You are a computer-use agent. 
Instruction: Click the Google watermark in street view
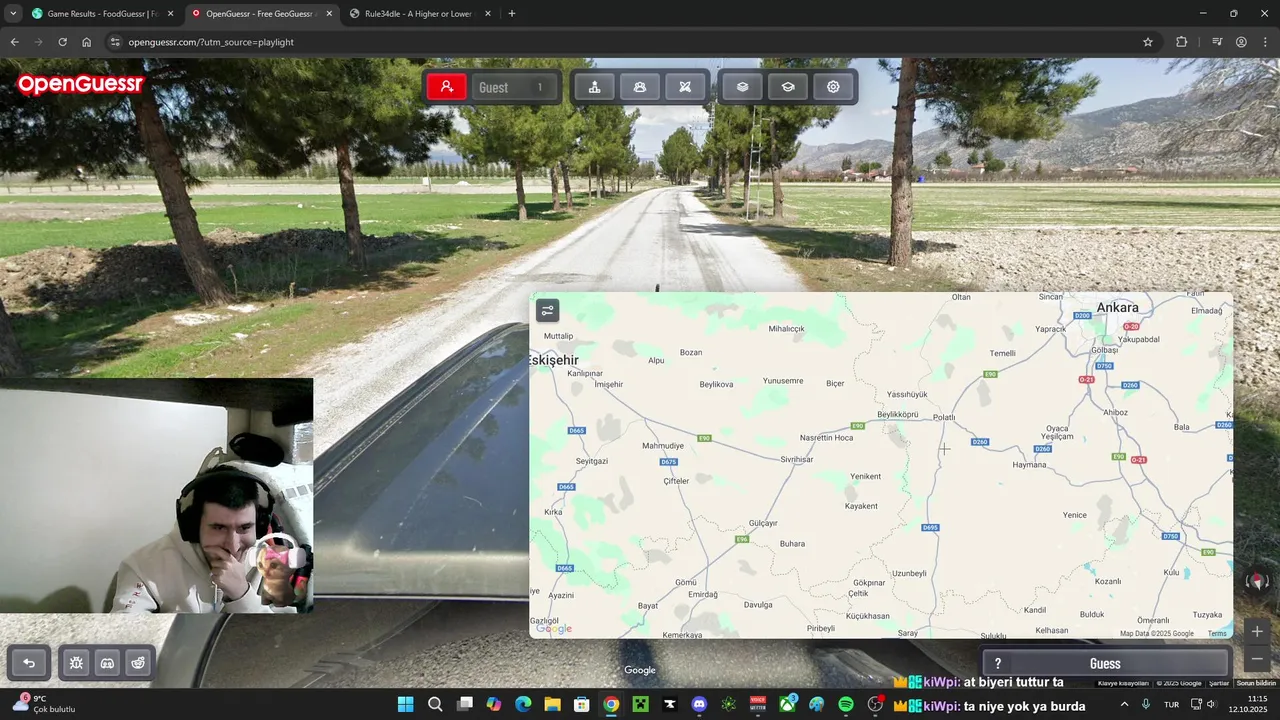(x=640, y=670)
